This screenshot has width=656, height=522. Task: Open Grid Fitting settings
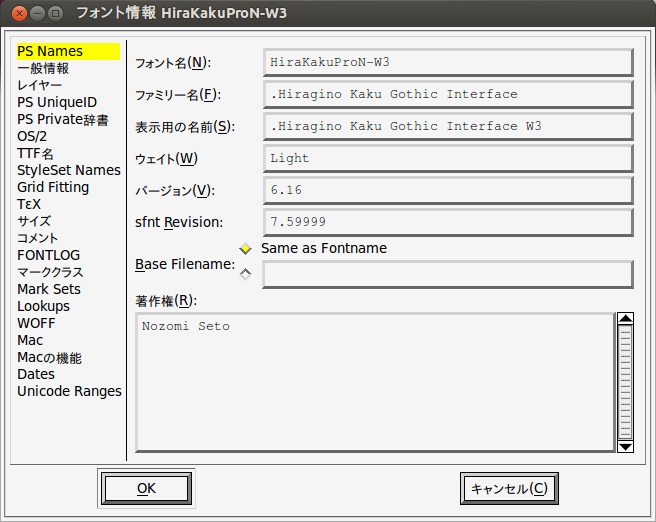[53, 187]
